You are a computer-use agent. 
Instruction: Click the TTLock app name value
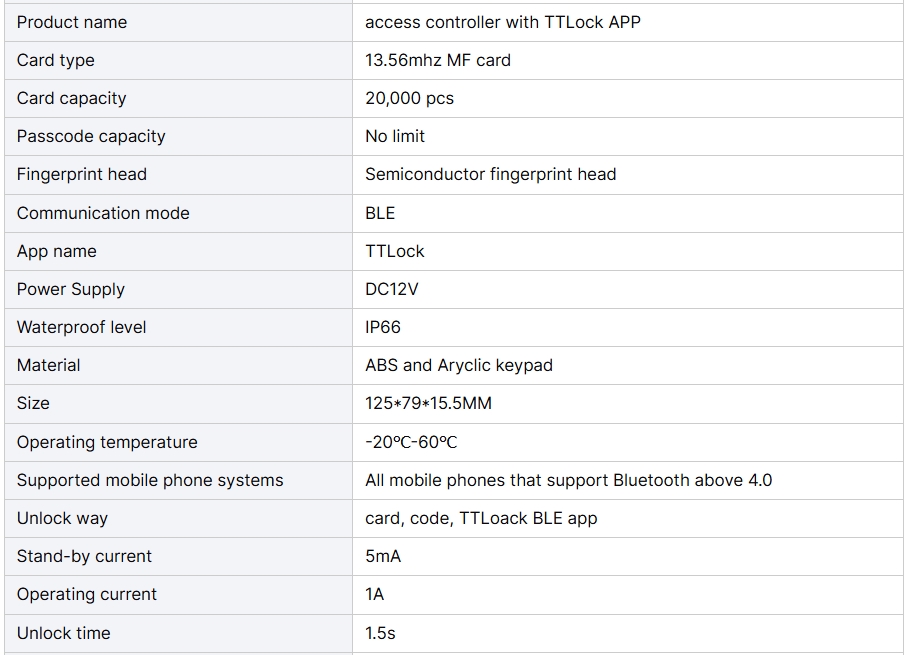click(394, 251)
